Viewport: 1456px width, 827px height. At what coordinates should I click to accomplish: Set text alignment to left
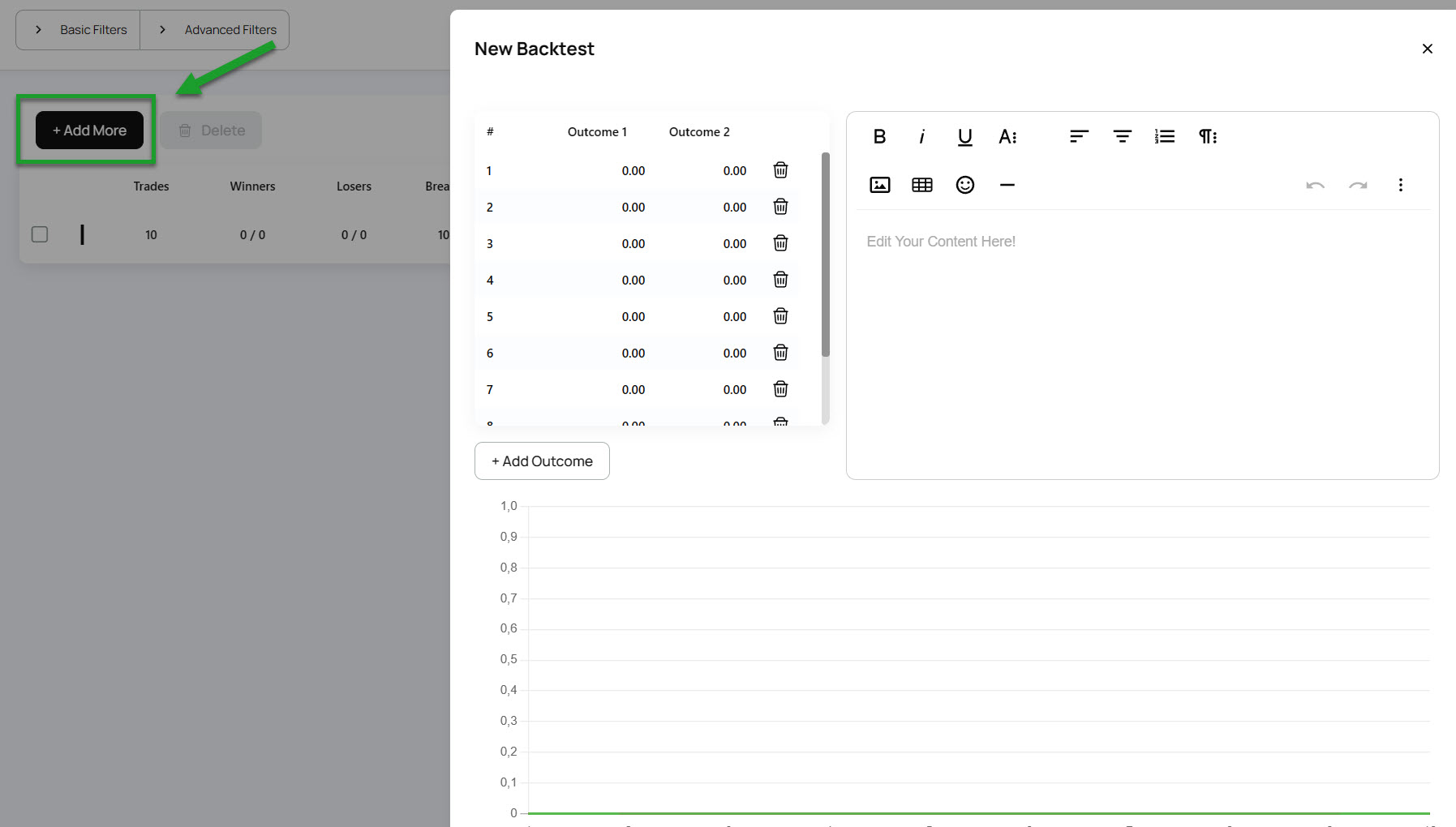pyautogui.click(x=1079, y=136)
